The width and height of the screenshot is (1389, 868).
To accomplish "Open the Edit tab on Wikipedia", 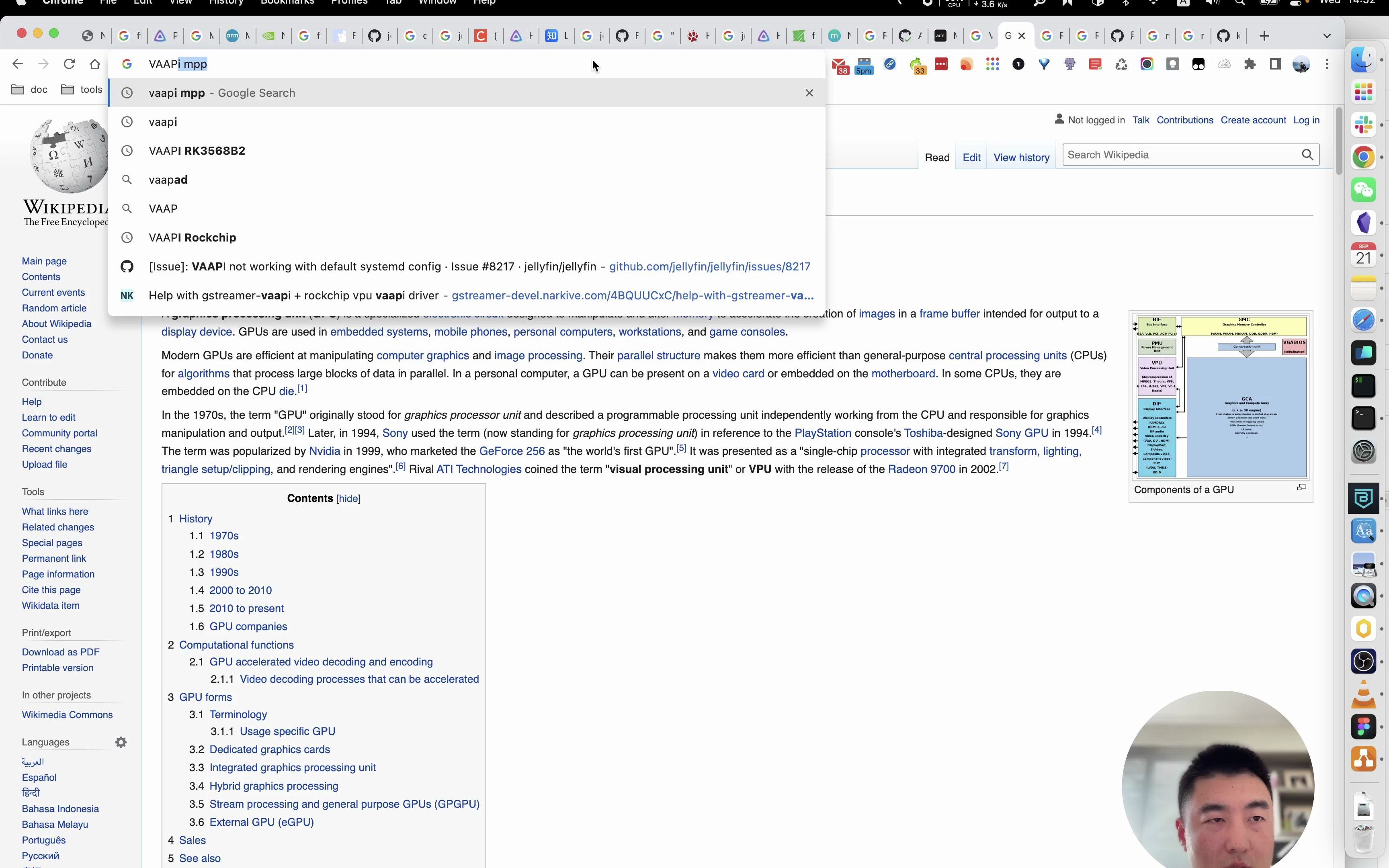I will (971, 158).
